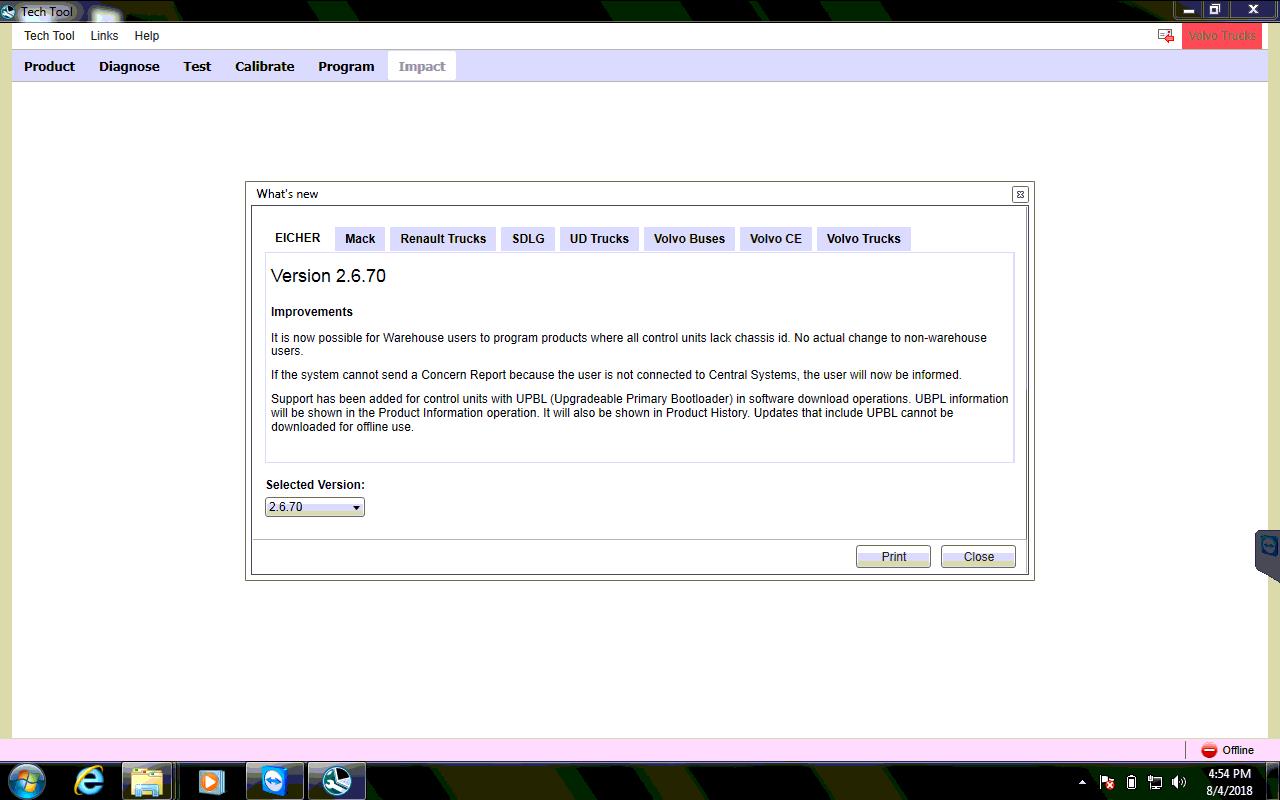This screenshot has height=800, width=1280.
Task: Click the What's new dialog title
Action: tap(287, 194)
